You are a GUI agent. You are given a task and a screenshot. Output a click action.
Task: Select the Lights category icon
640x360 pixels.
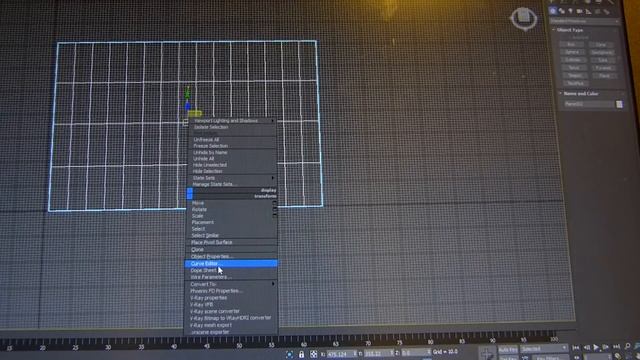pyautogui.click(x=571, y=11)
